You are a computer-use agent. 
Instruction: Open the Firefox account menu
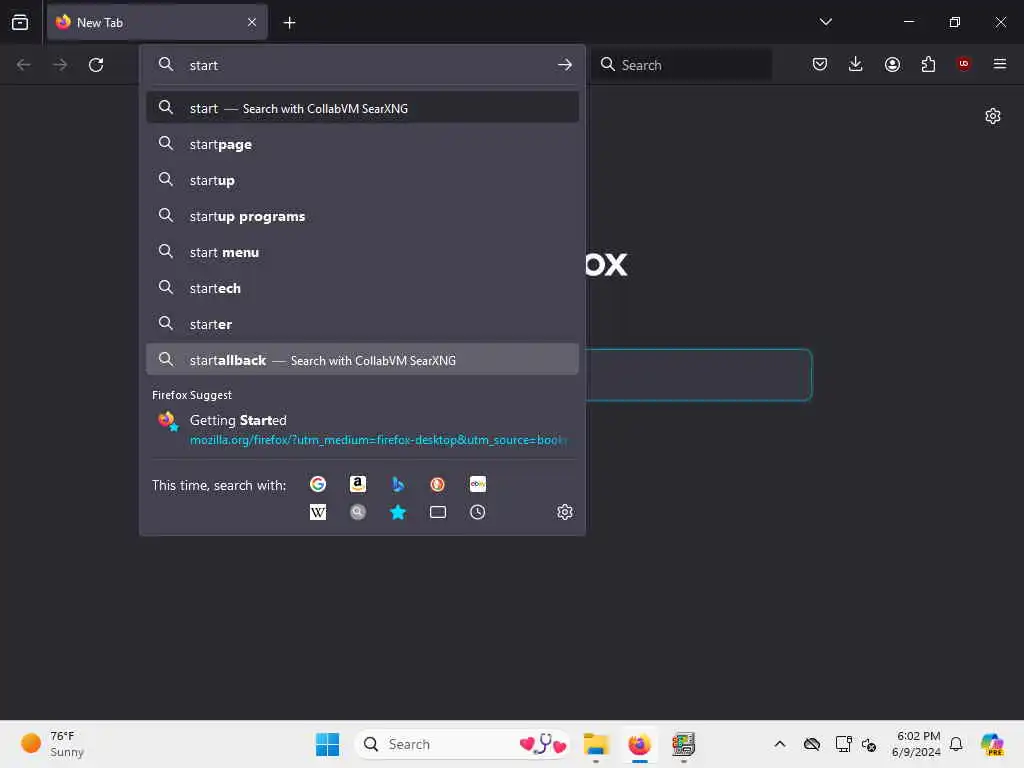click(x=892, y=64)
